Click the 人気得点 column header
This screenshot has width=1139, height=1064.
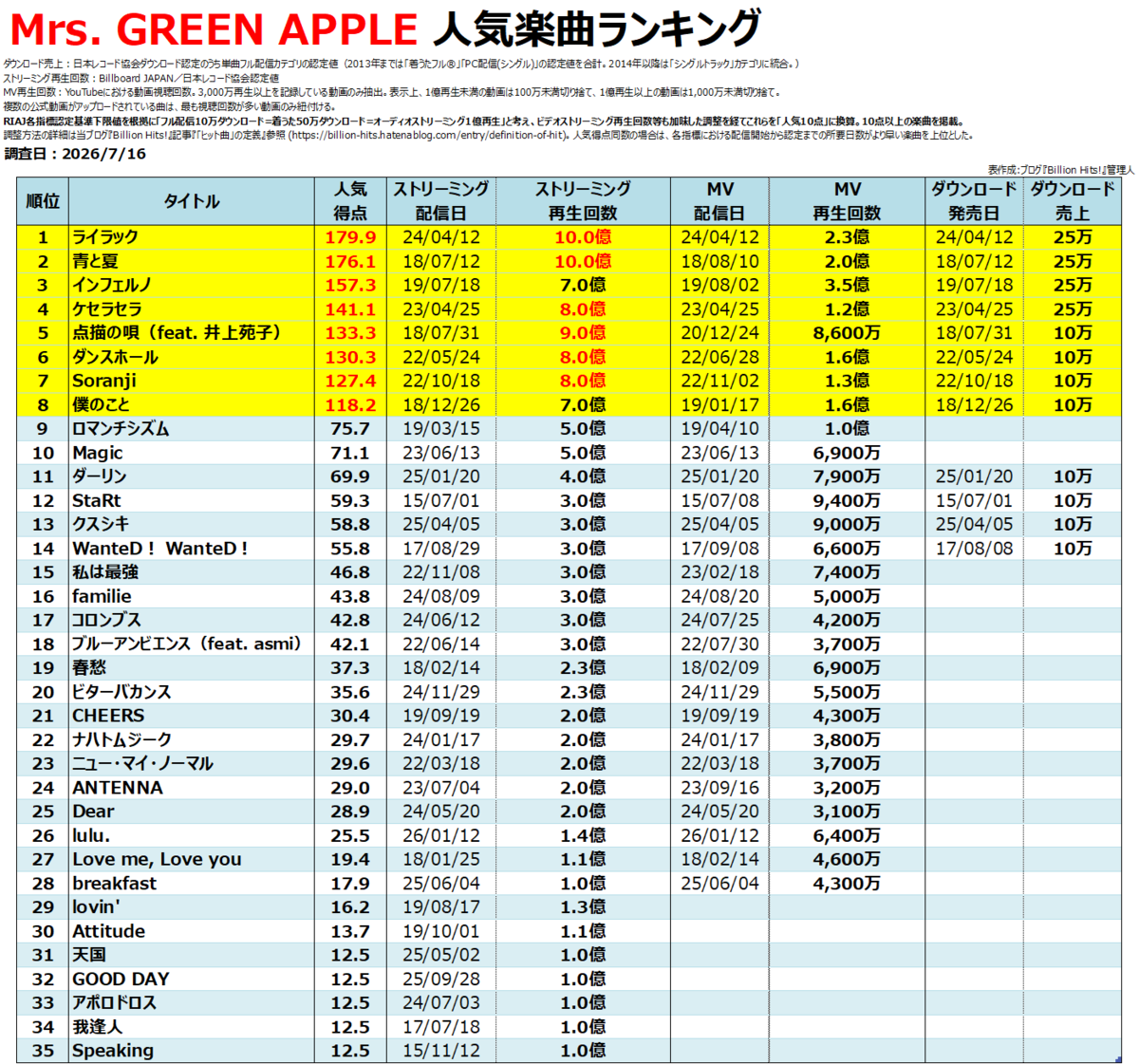350,201
